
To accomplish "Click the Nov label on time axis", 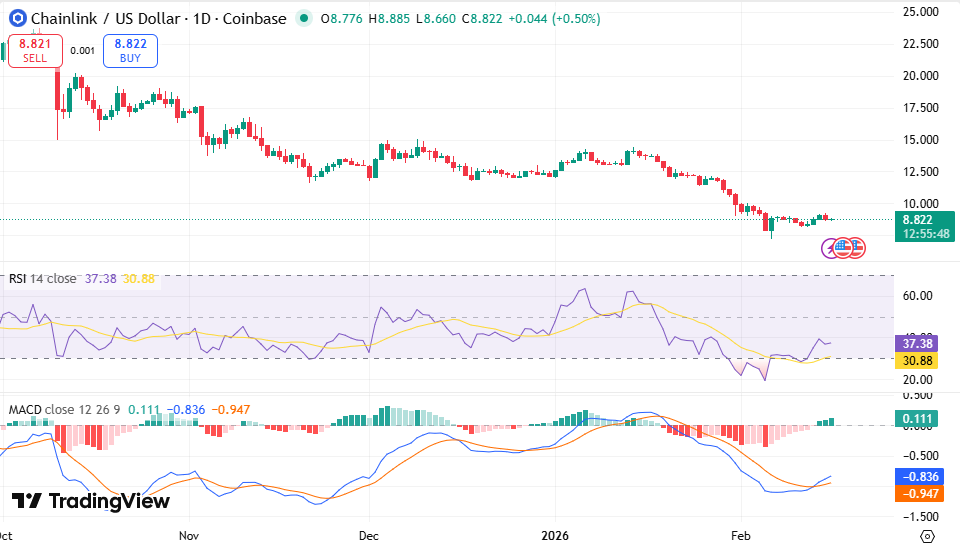I will click(x=189, y=536).
